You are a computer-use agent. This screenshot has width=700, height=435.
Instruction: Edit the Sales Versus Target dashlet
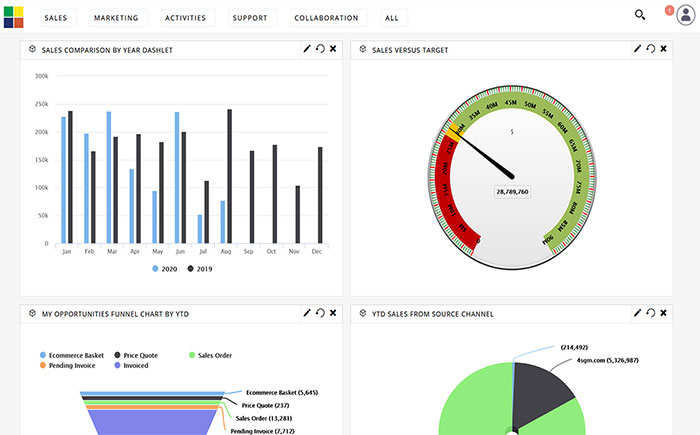click(x=638, y=49)
